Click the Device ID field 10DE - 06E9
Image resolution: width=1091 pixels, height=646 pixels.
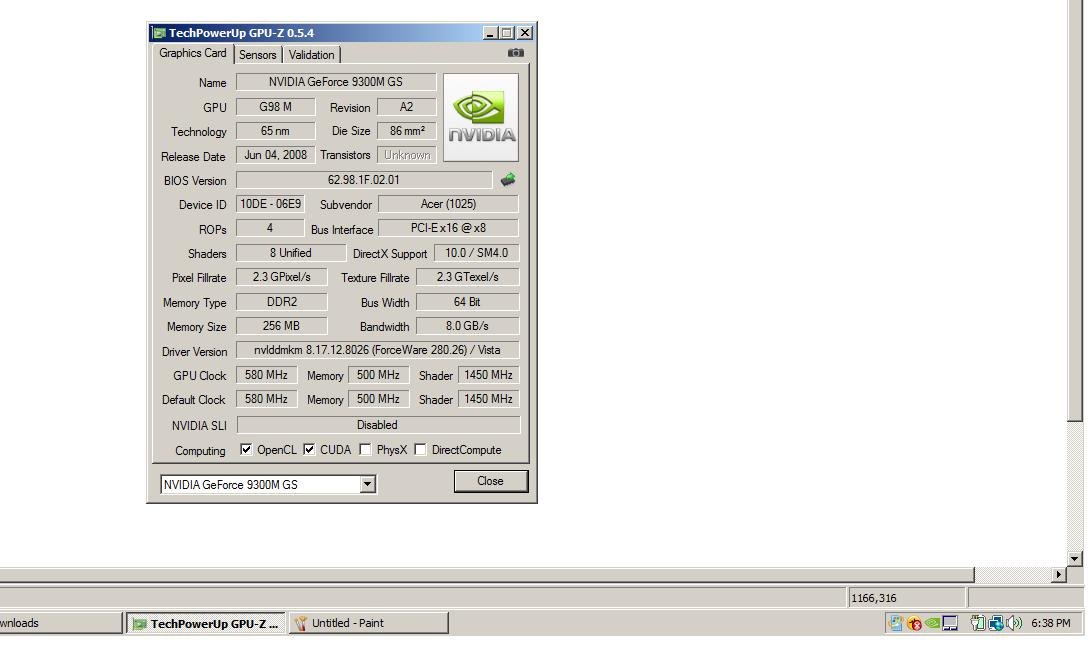[271, 204]
